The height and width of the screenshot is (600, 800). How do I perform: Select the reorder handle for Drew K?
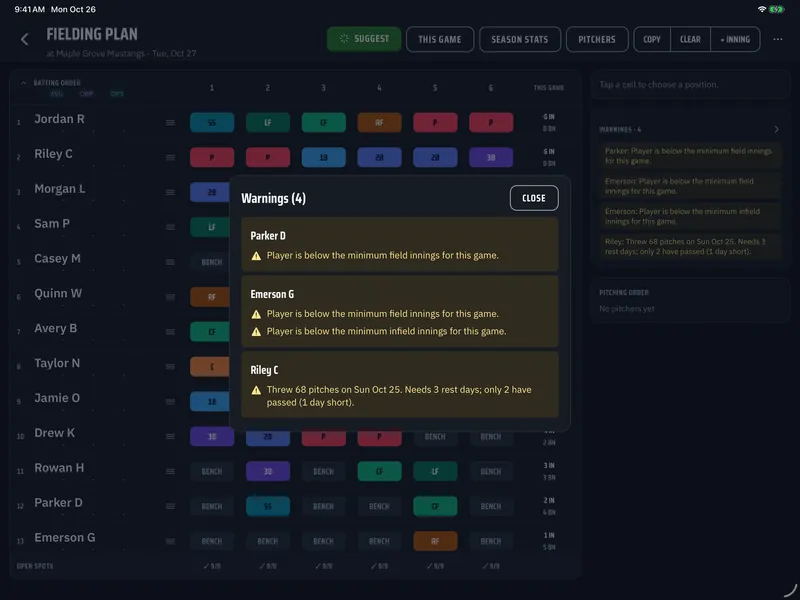point(170,437)
